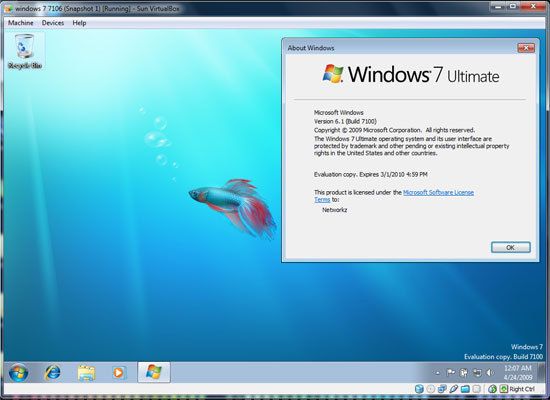The image size is (550, 400).
Task: Click the VirtualBox title bar icon
Action: pyautogui.click(x=8, y=8)
